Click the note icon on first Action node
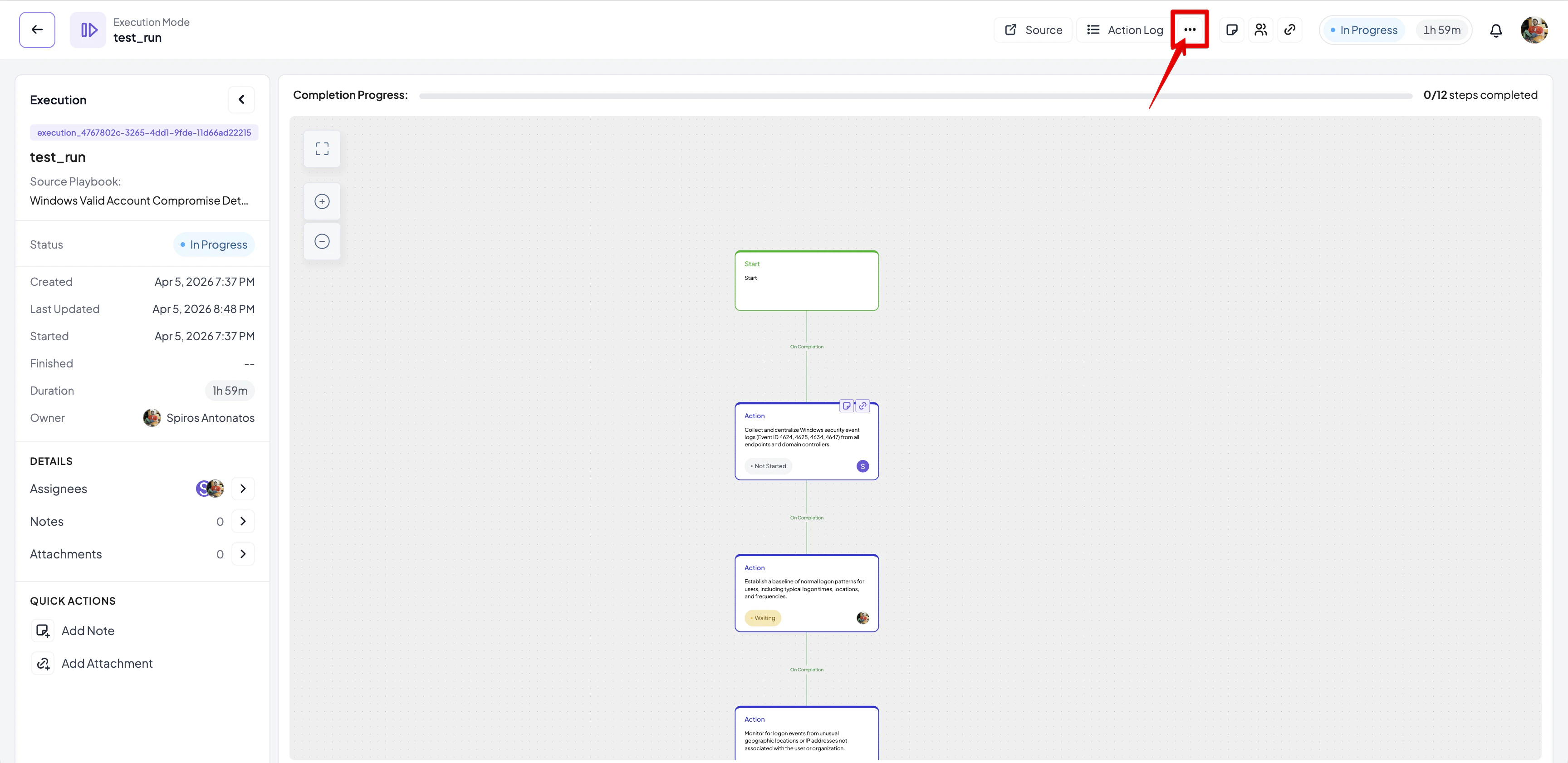Viewport: 1568px width, 763px height. coord(846,406)
